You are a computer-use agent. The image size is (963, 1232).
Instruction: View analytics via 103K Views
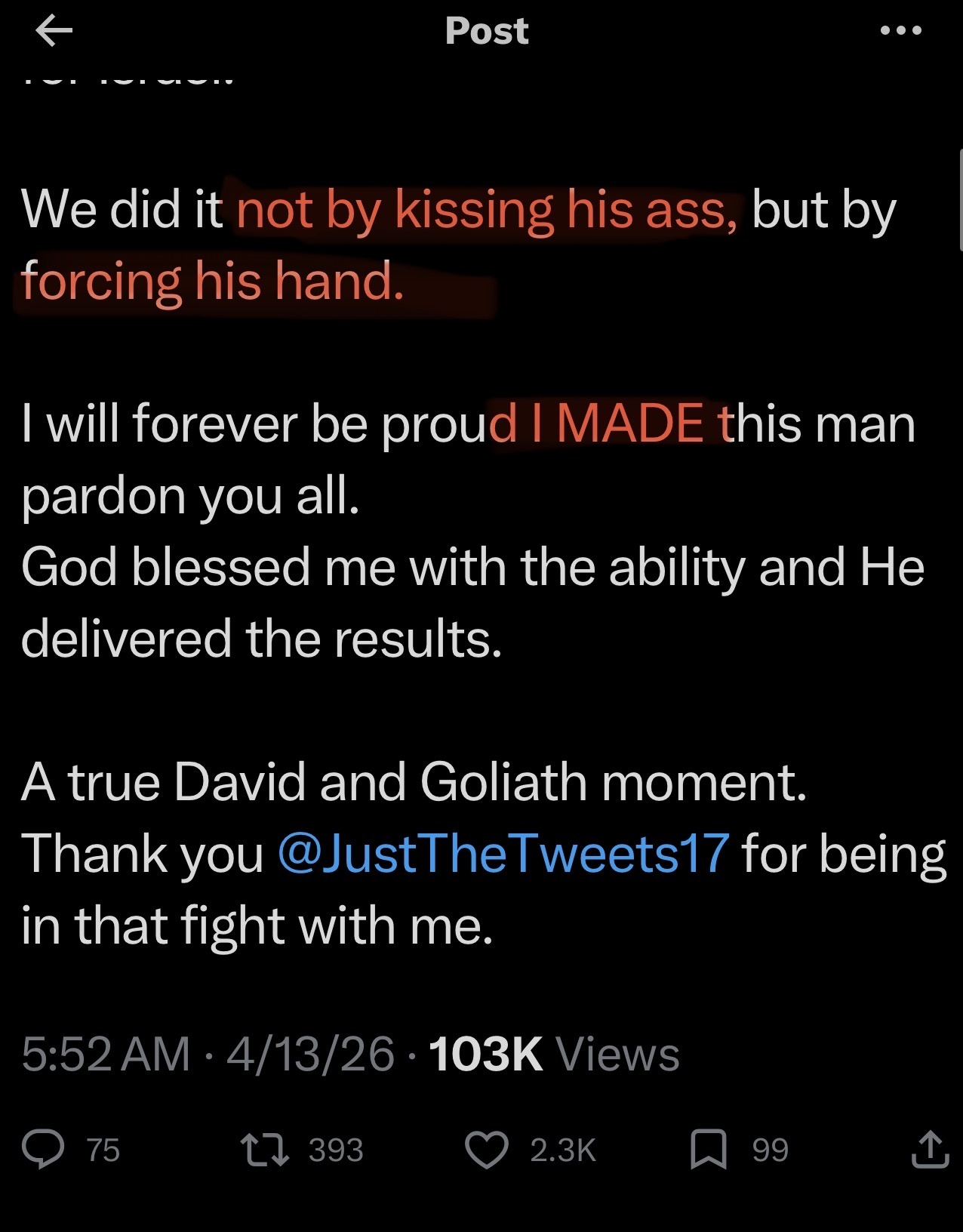[x=554, y=1053]
